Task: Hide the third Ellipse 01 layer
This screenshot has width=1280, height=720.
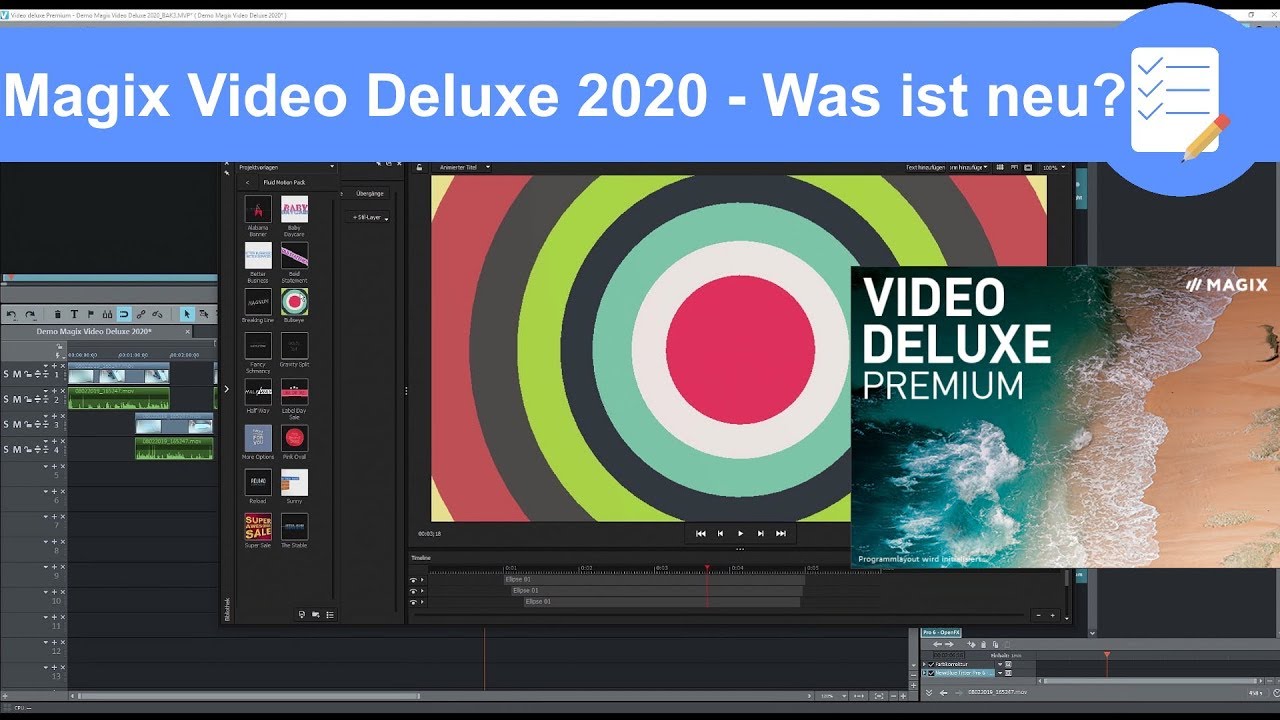Action: (413, 602)
